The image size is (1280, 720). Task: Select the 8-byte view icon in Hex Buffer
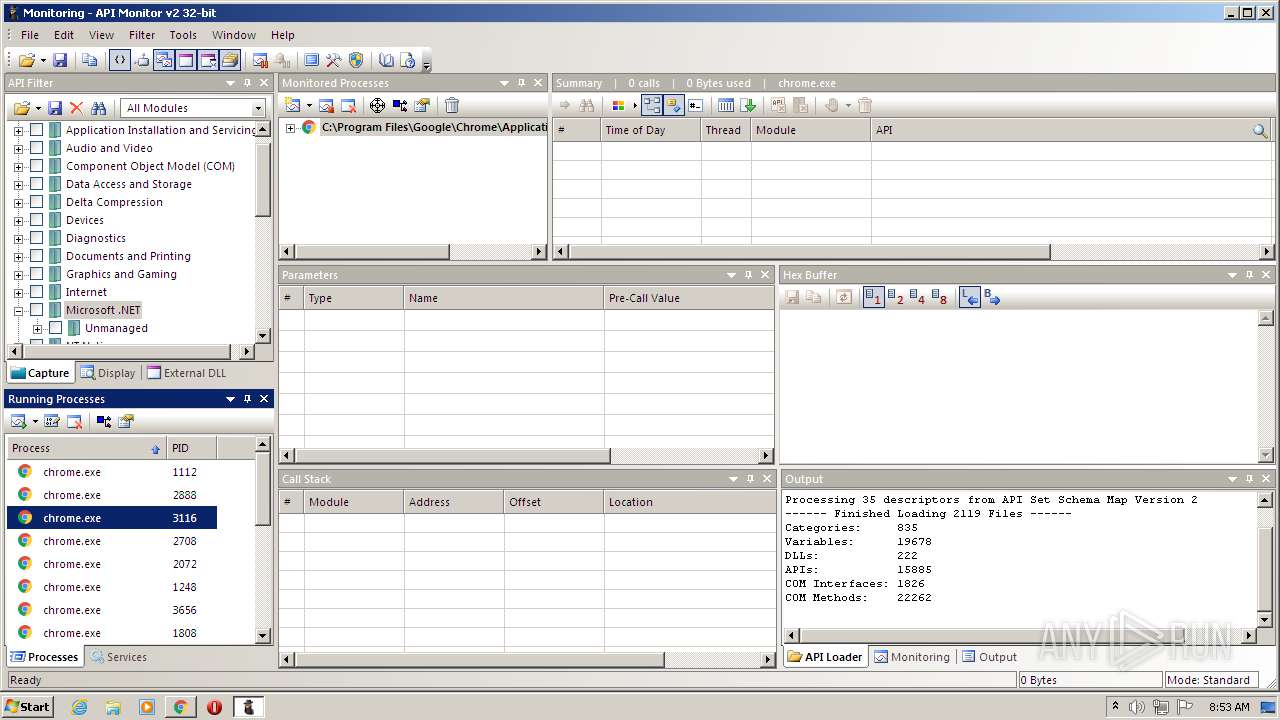939,297
